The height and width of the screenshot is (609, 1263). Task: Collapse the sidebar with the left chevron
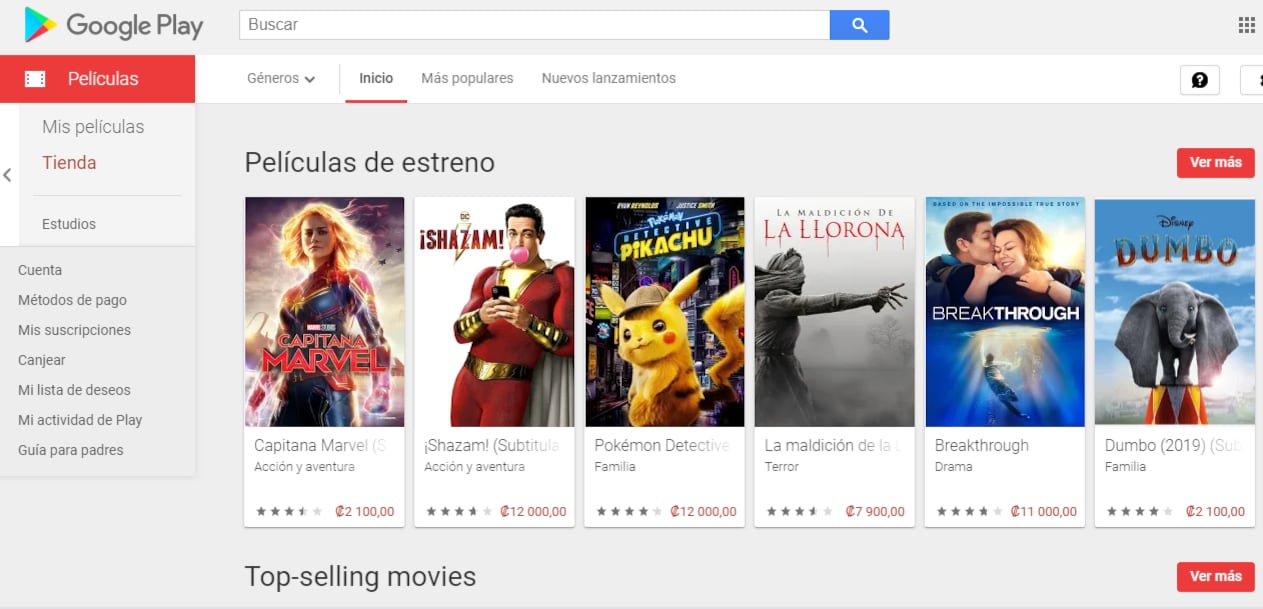point(7,175)
